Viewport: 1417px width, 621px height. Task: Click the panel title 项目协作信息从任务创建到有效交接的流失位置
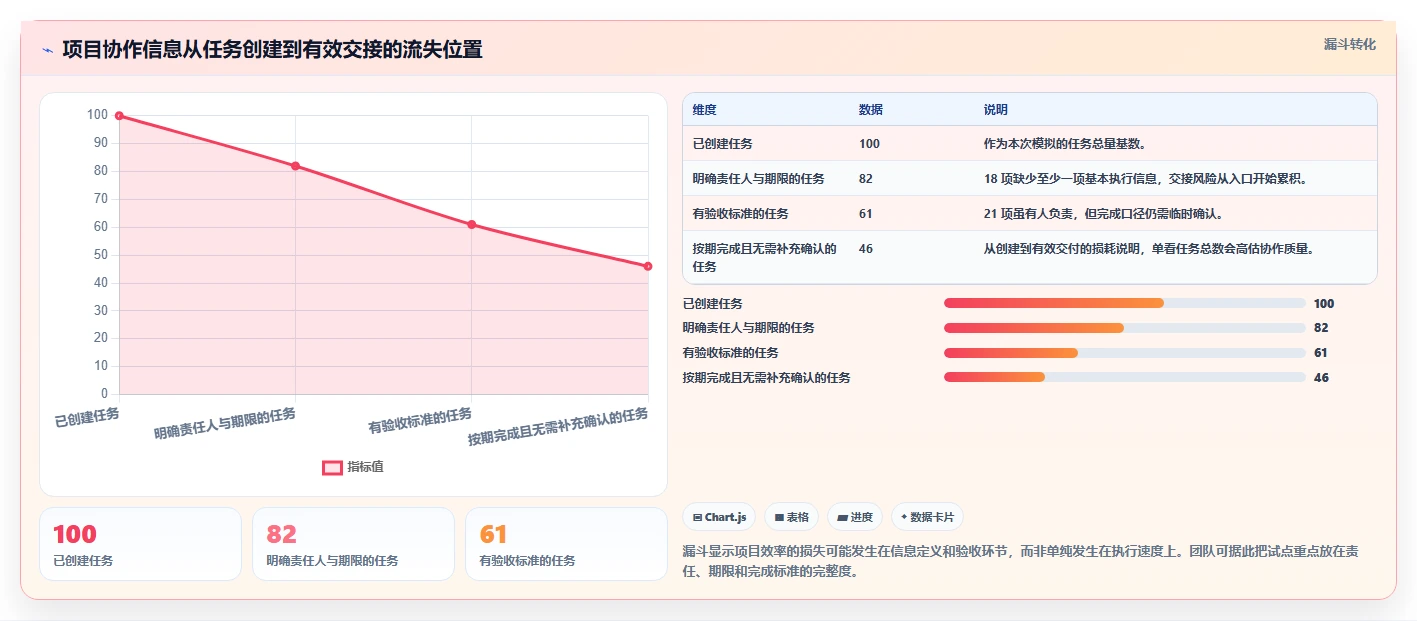pos(272,50)
